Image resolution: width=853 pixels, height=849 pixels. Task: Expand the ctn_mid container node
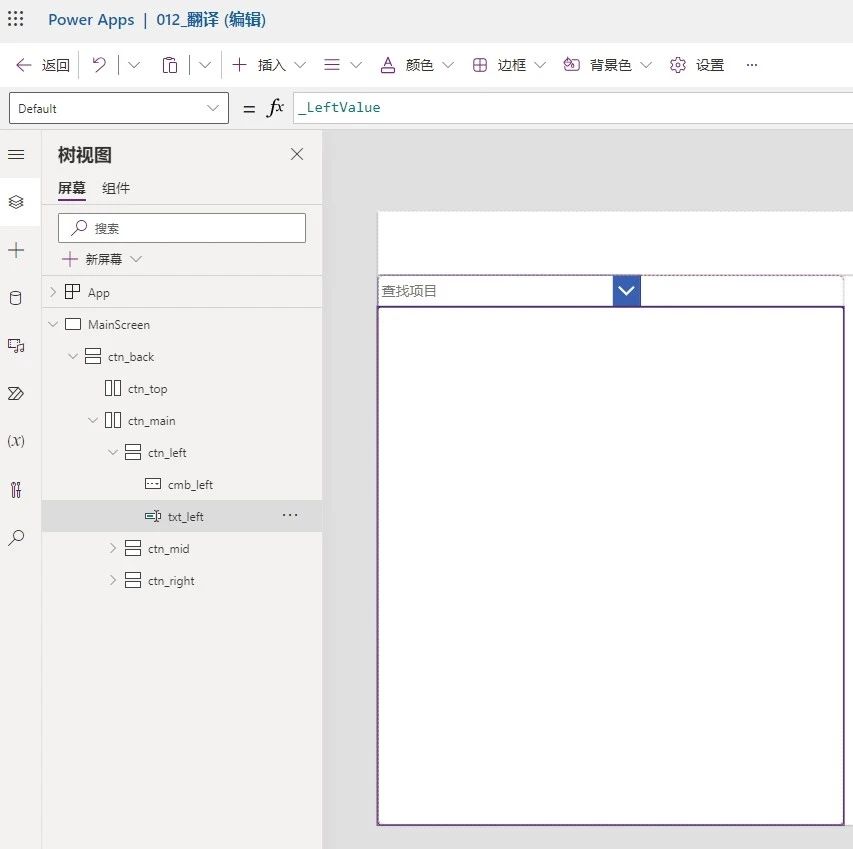click(113, 549)
